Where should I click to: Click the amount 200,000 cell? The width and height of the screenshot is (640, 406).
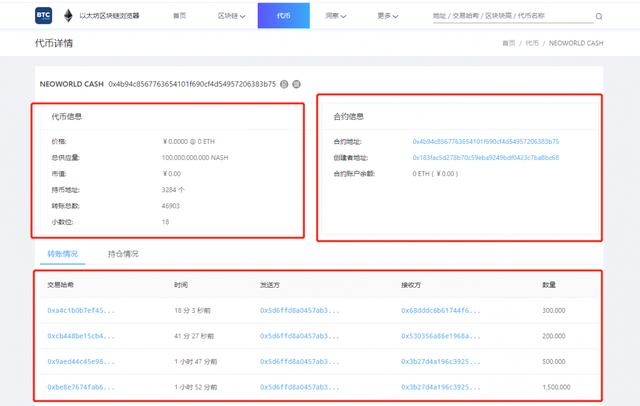[x=554, y=336]
